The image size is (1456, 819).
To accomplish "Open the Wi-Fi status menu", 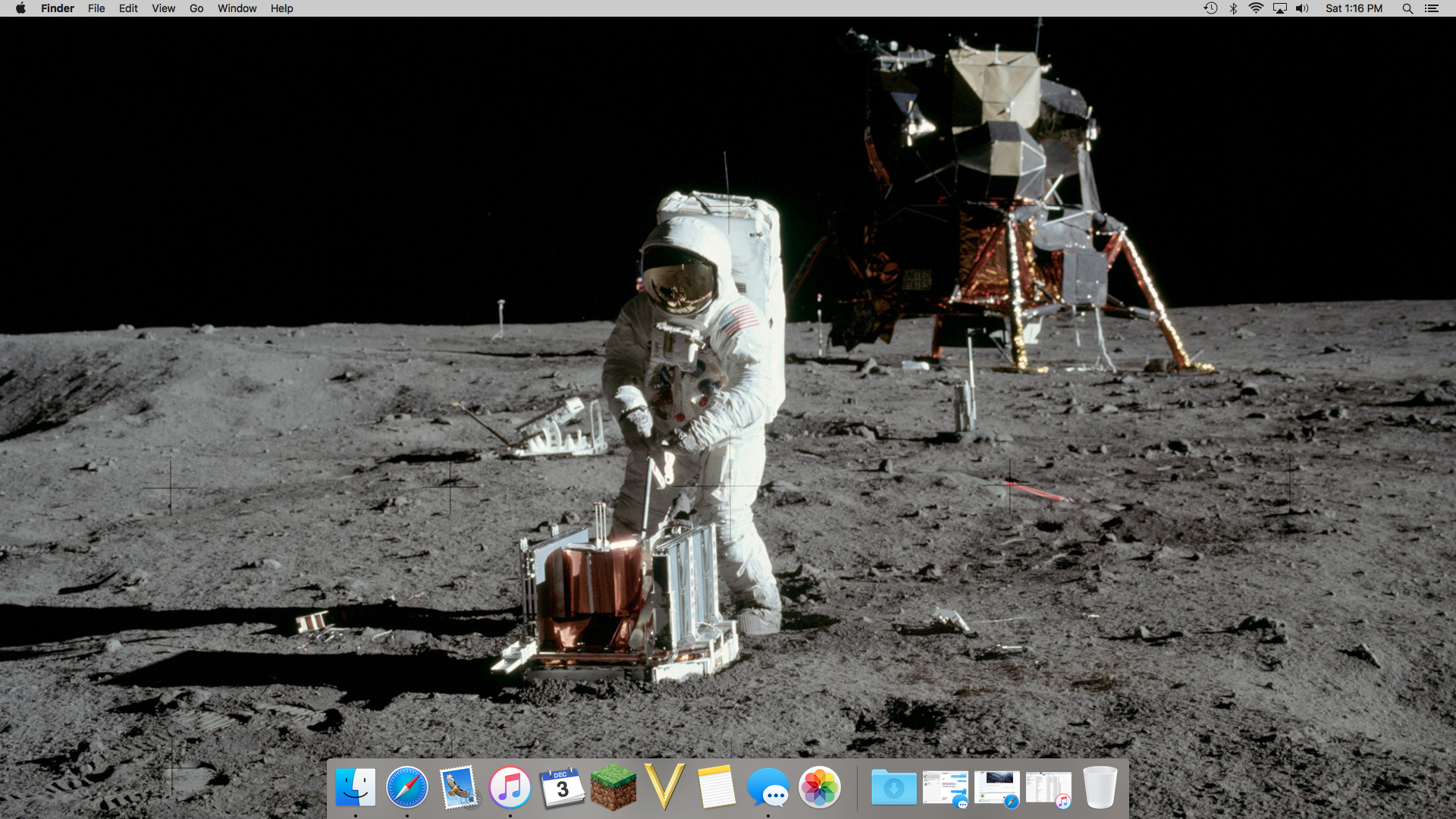I will click(1257, 8).
